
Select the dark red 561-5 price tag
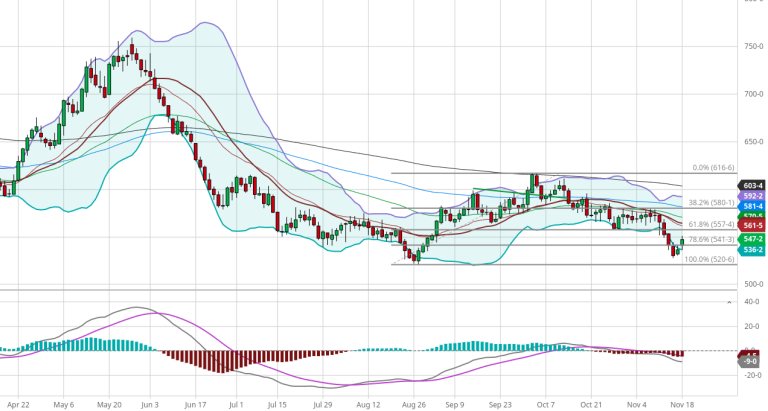[x=752, y=226]
